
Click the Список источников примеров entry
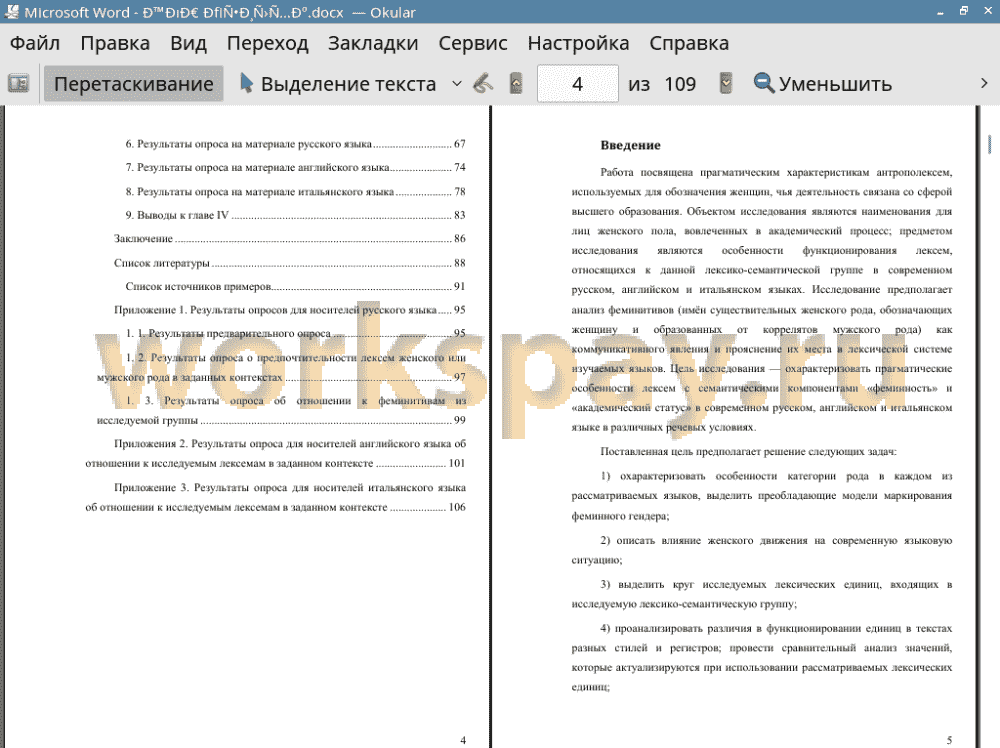click(295, 286)
